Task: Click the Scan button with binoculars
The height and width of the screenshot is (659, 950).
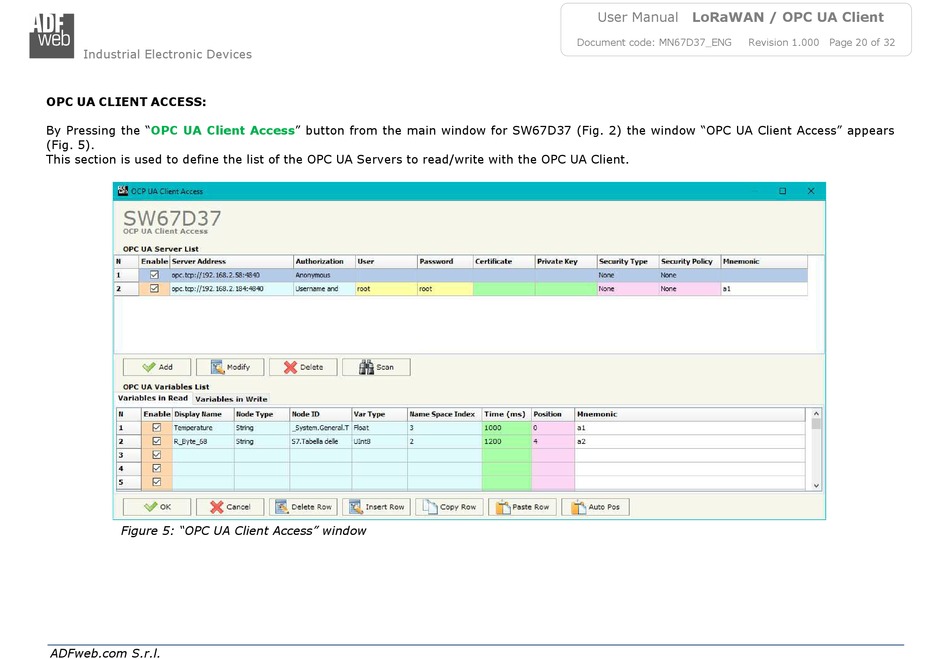Action: pyautogui.click(x=376, y=367)
